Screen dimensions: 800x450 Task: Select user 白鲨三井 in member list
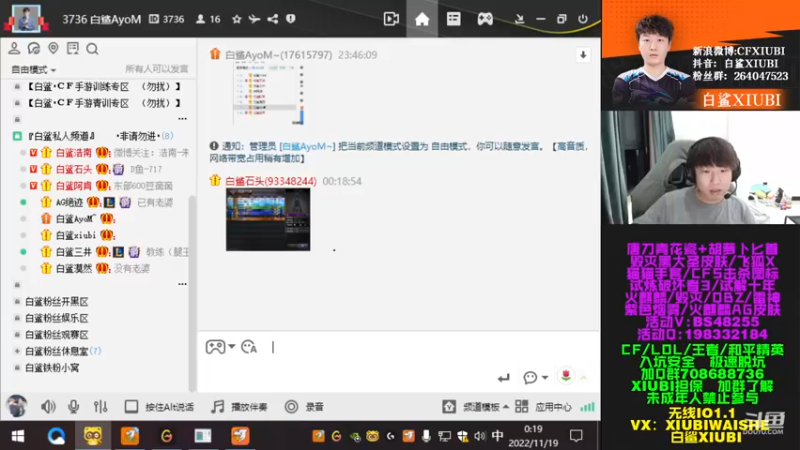74,252
